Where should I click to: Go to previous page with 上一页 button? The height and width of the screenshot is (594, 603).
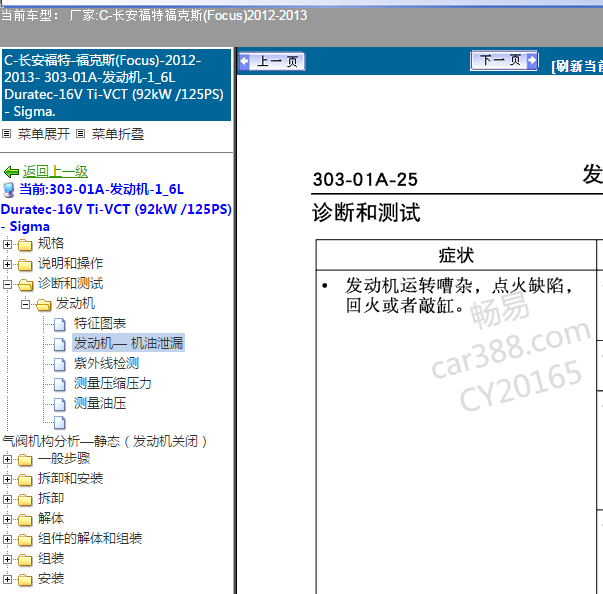[x=272, y=62]
